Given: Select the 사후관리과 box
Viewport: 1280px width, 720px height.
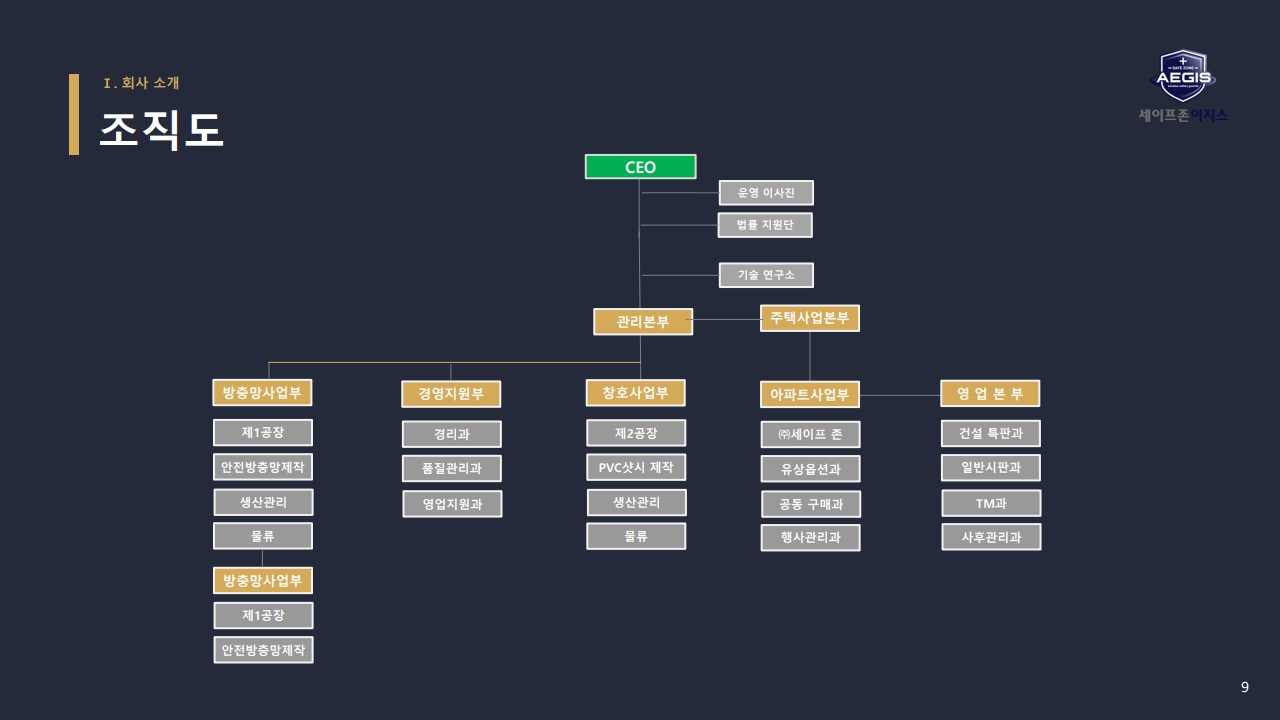Looking at the screenshot, I should pyautogui.click(x=991, y=537).
